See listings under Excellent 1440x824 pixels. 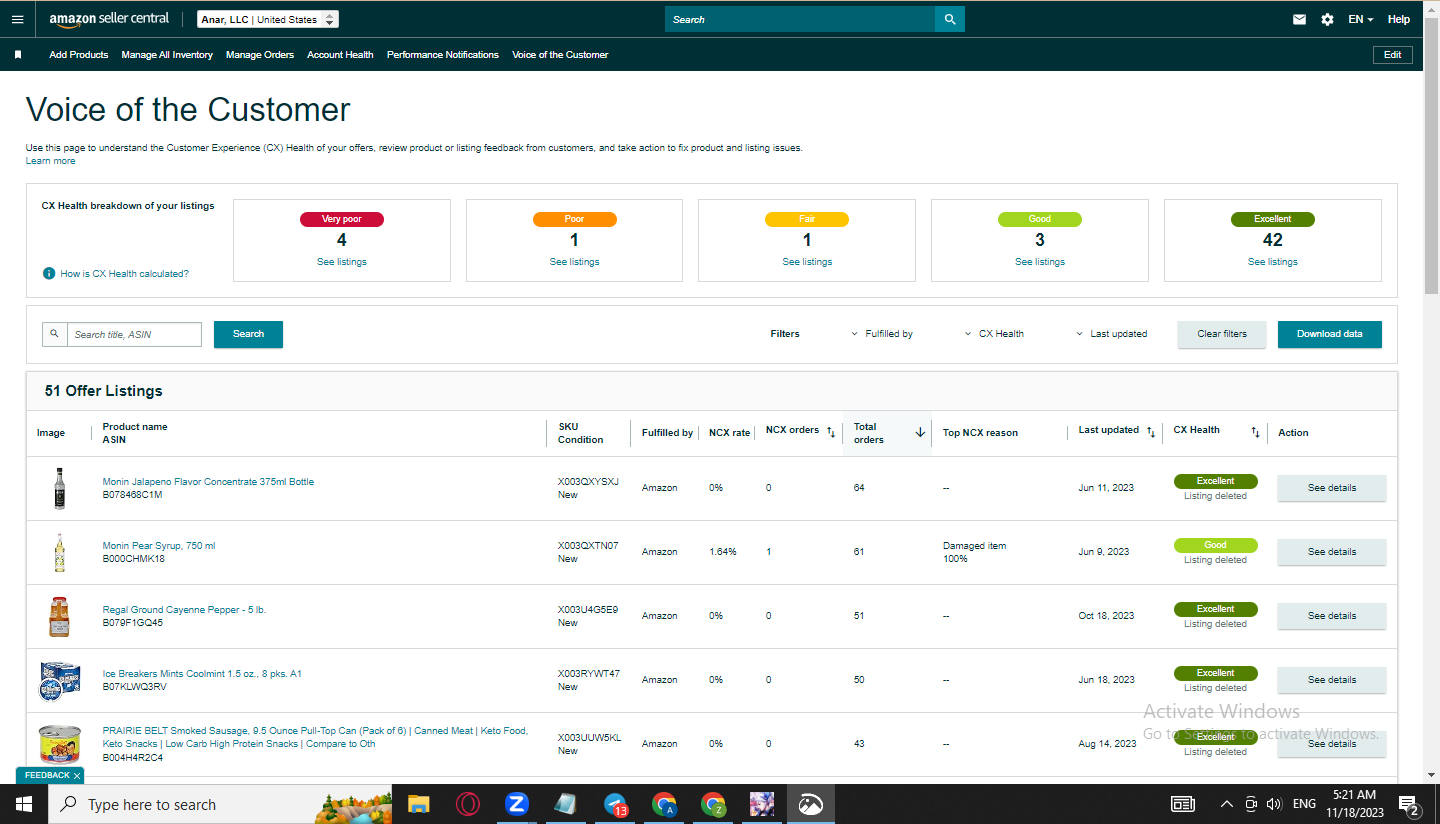tap(1273, 262)
